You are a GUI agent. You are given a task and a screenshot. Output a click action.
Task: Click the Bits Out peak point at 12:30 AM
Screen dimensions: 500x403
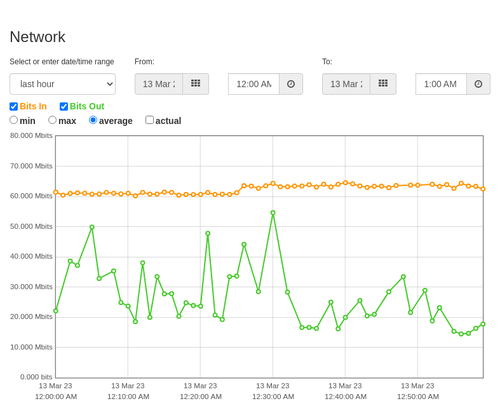click(x=273, y=213)
